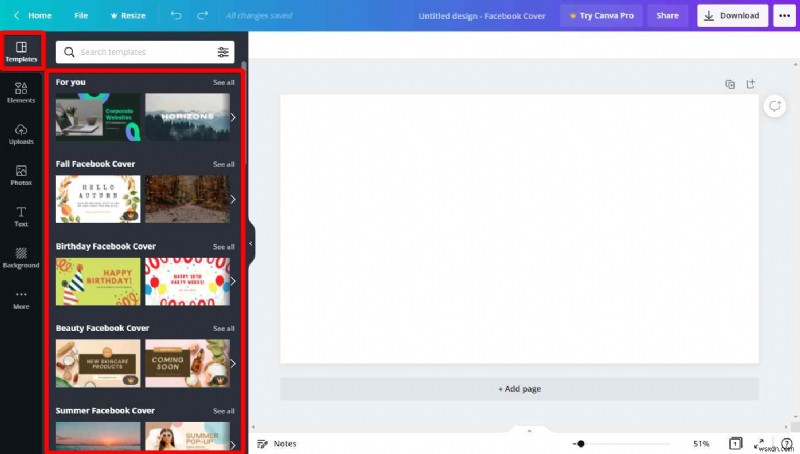Viewport: 800px width, 454px height.
Task: Open the Elements sidebar tab
Action: 21,92
